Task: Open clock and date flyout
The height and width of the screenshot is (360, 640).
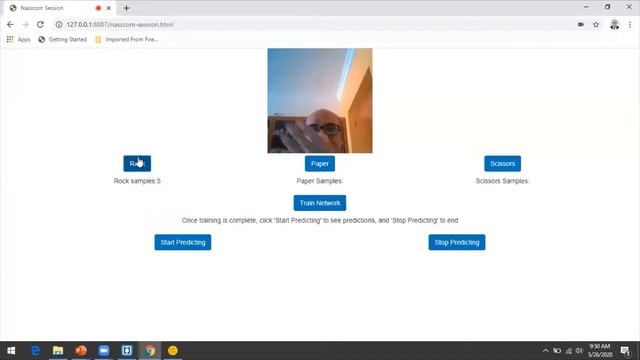Action: 600,351
